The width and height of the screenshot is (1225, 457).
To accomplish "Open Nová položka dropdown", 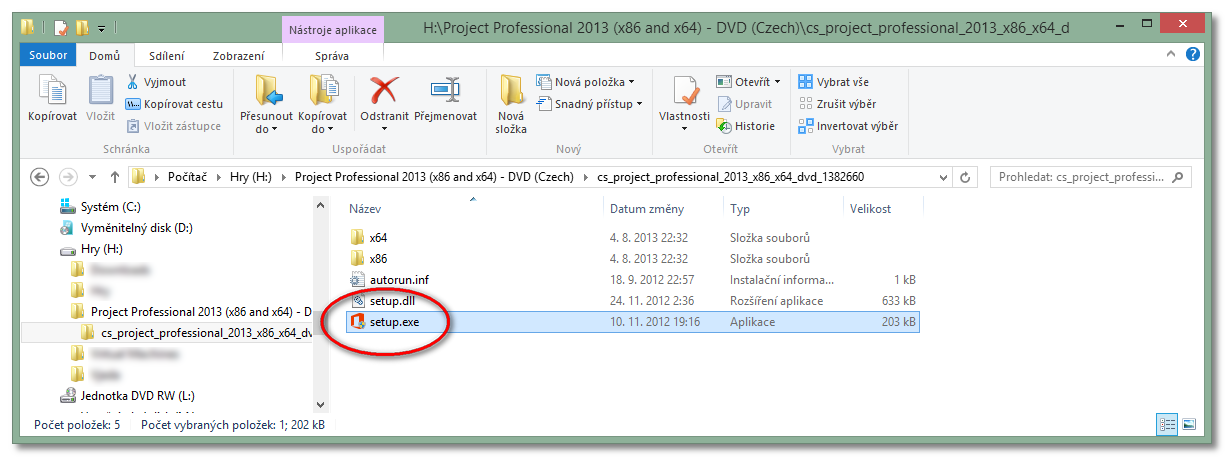I will [586, 82].
